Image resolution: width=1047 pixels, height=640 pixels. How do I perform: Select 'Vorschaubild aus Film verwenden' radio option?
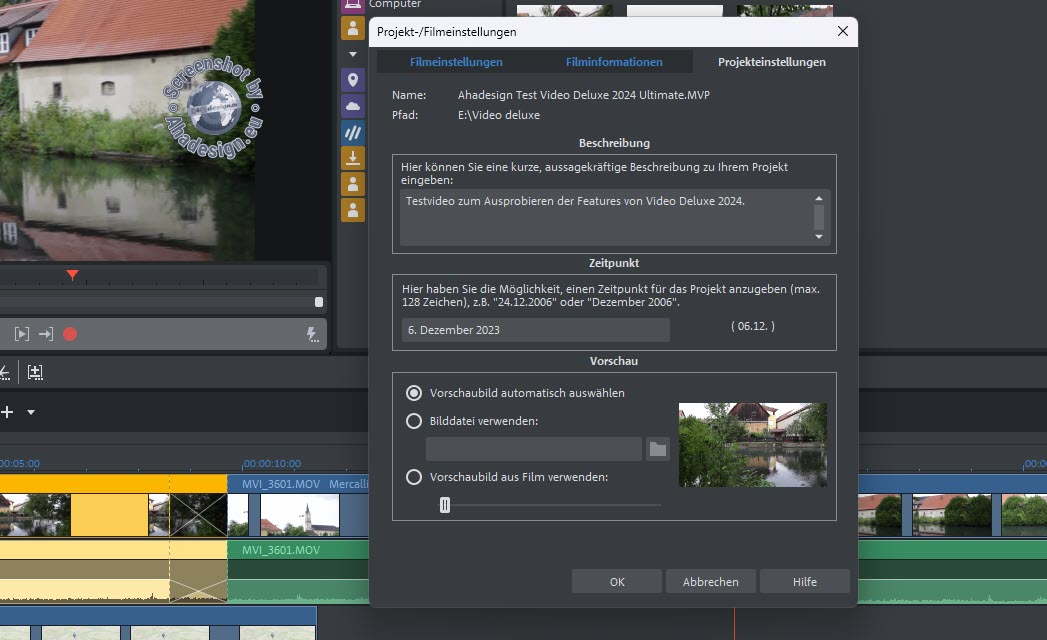(x=414, y=477)
